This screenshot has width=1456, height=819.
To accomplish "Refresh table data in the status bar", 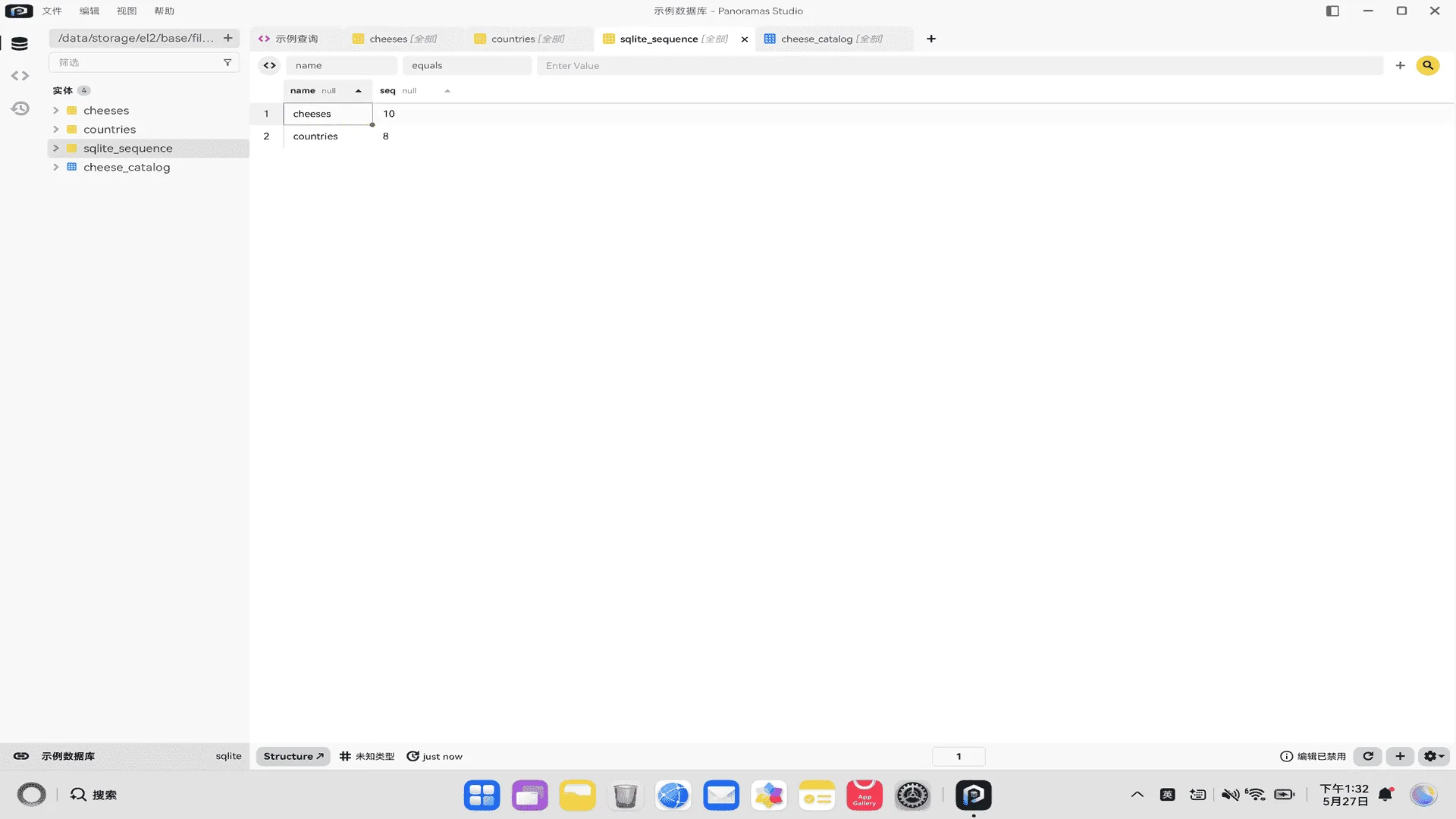I will (1368, 756).
